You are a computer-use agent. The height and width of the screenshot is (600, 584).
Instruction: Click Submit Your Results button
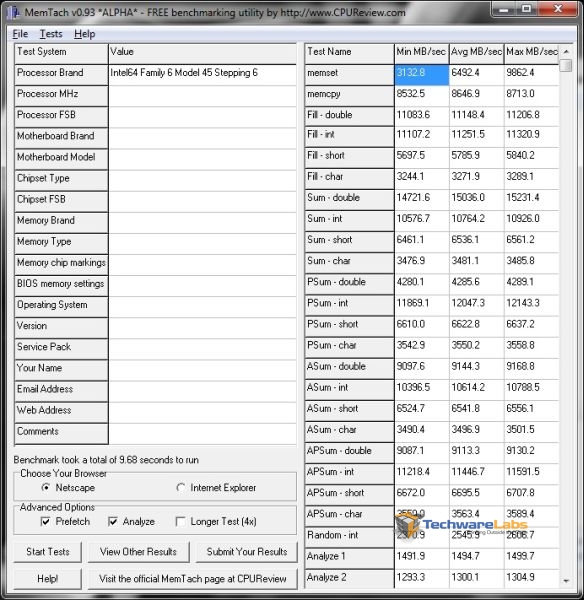click(x=246, y=552)
